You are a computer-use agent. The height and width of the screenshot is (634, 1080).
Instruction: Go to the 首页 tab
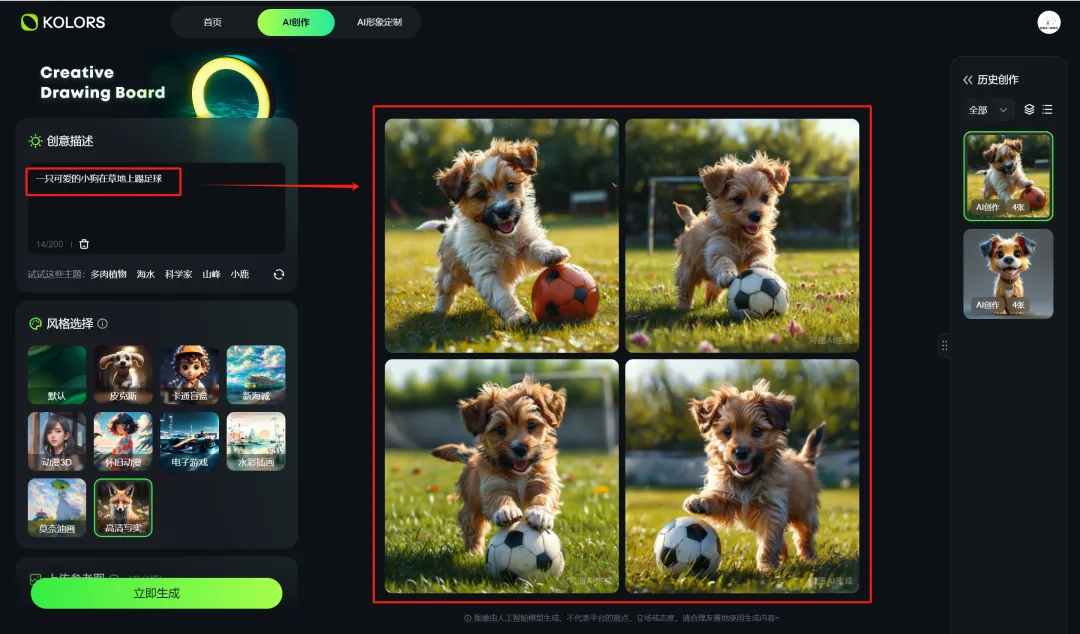pos(213,22)
